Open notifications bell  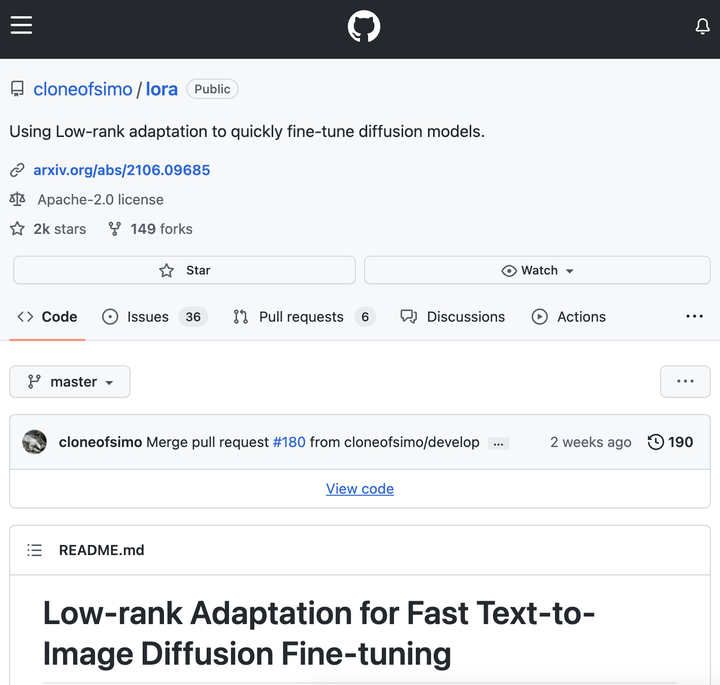(x=702, y=27)
